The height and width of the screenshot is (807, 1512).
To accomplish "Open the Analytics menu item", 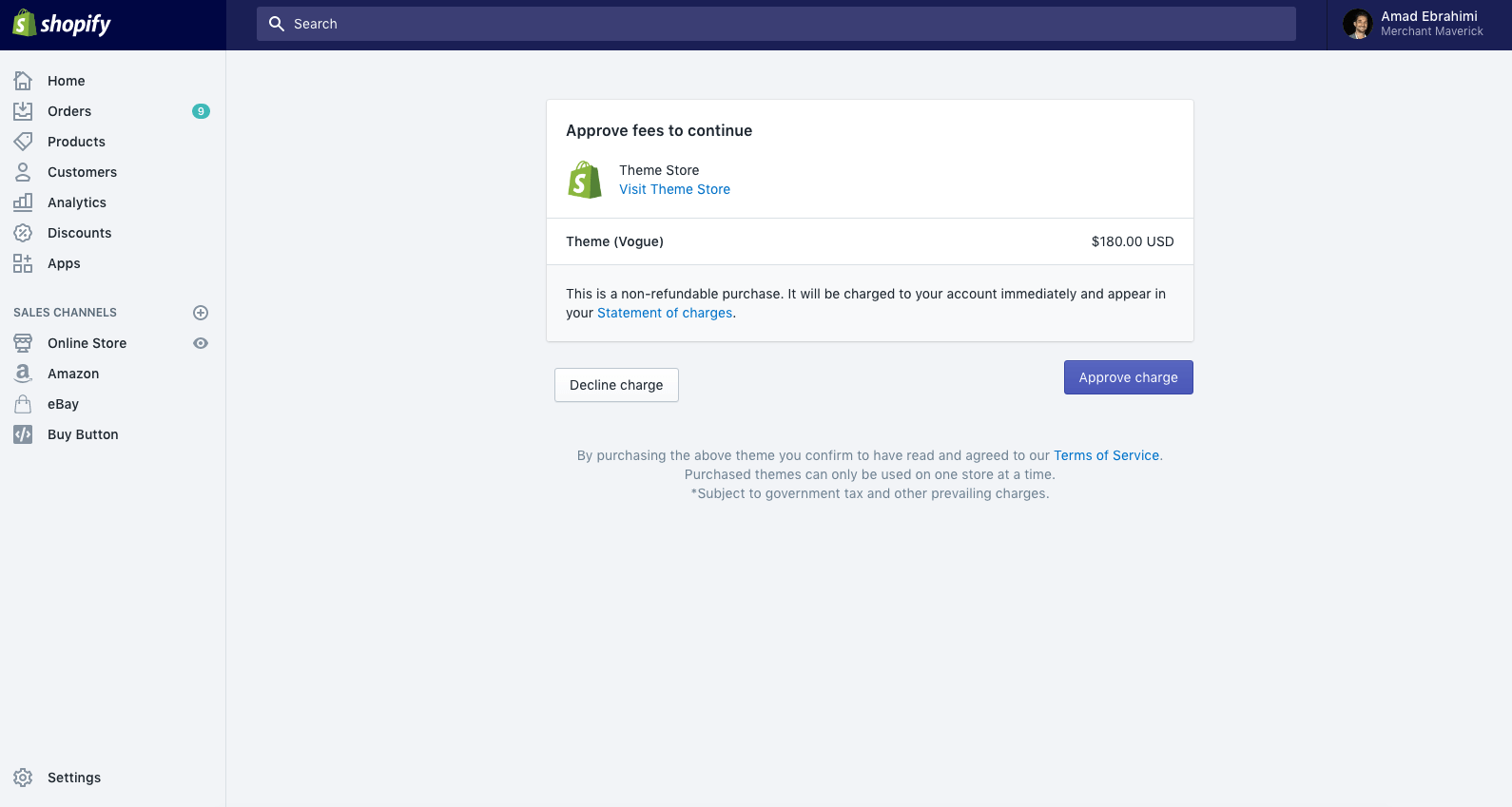I will click(x=77, y=202).
